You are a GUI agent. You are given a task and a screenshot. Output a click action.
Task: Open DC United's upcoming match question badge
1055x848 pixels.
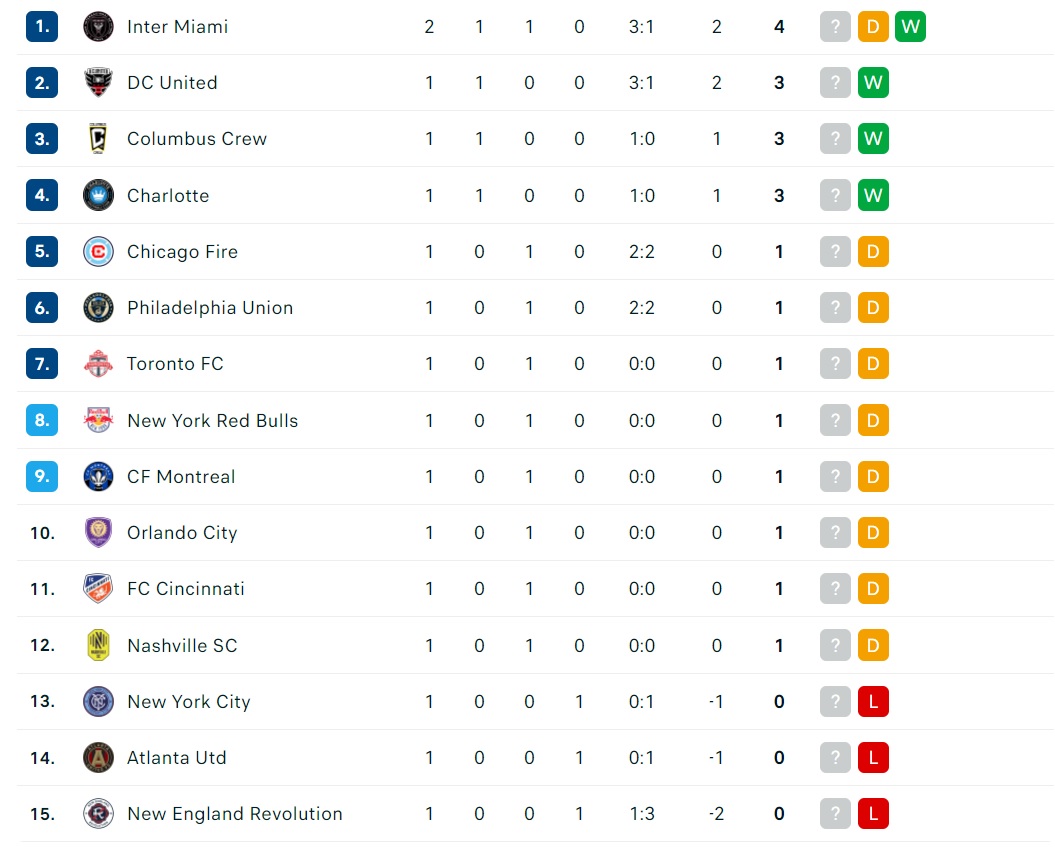coord(835,83)
